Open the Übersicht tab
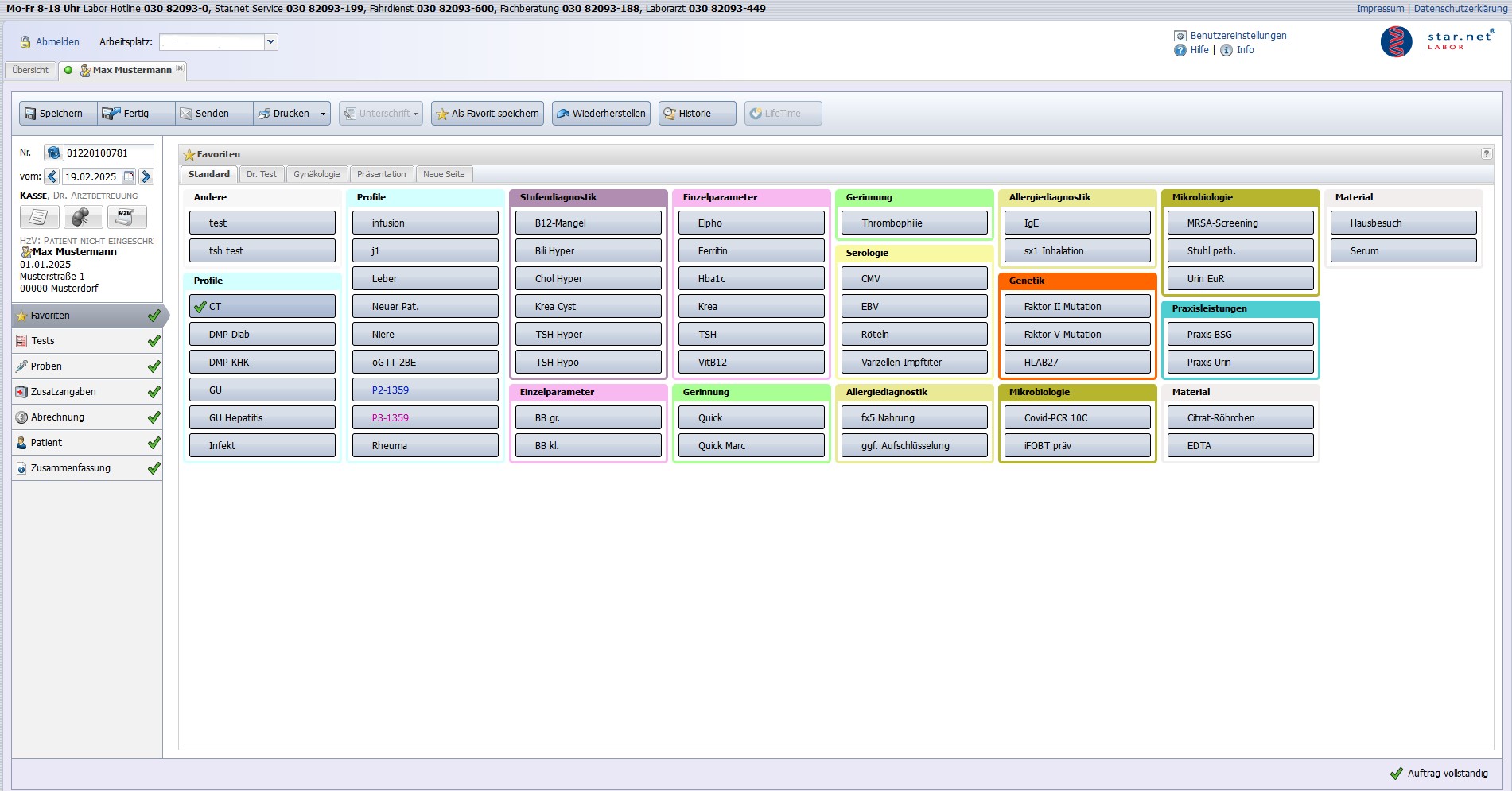 (30, 70)
